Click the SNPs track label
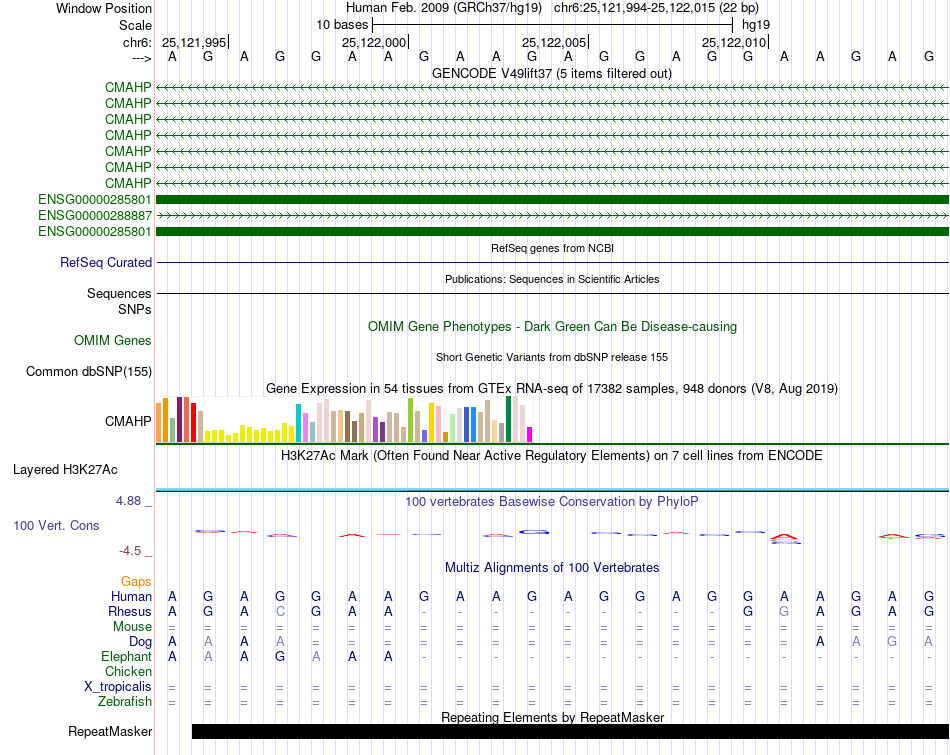 [135, 310]
